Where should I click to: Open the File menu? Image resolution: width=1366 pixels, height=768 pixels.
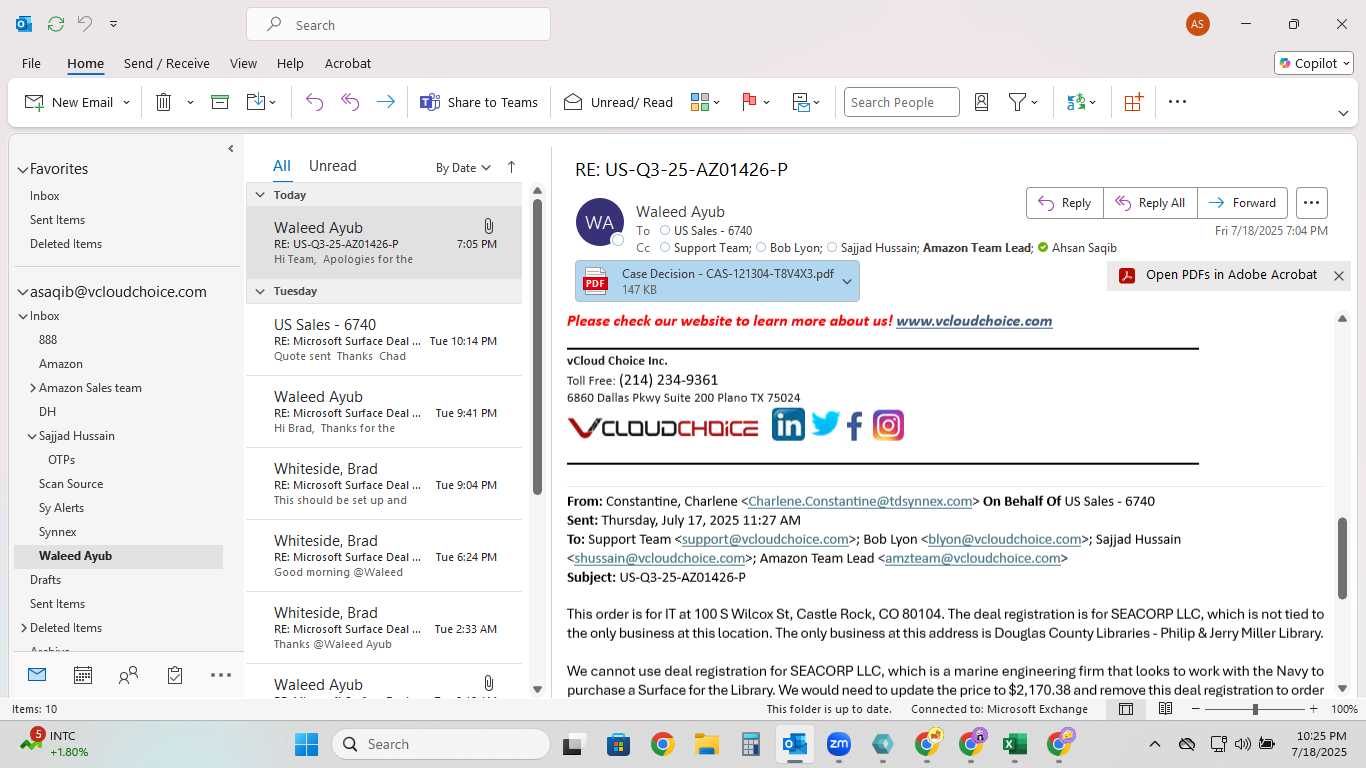pyautogui.click(x=31, y=63)
